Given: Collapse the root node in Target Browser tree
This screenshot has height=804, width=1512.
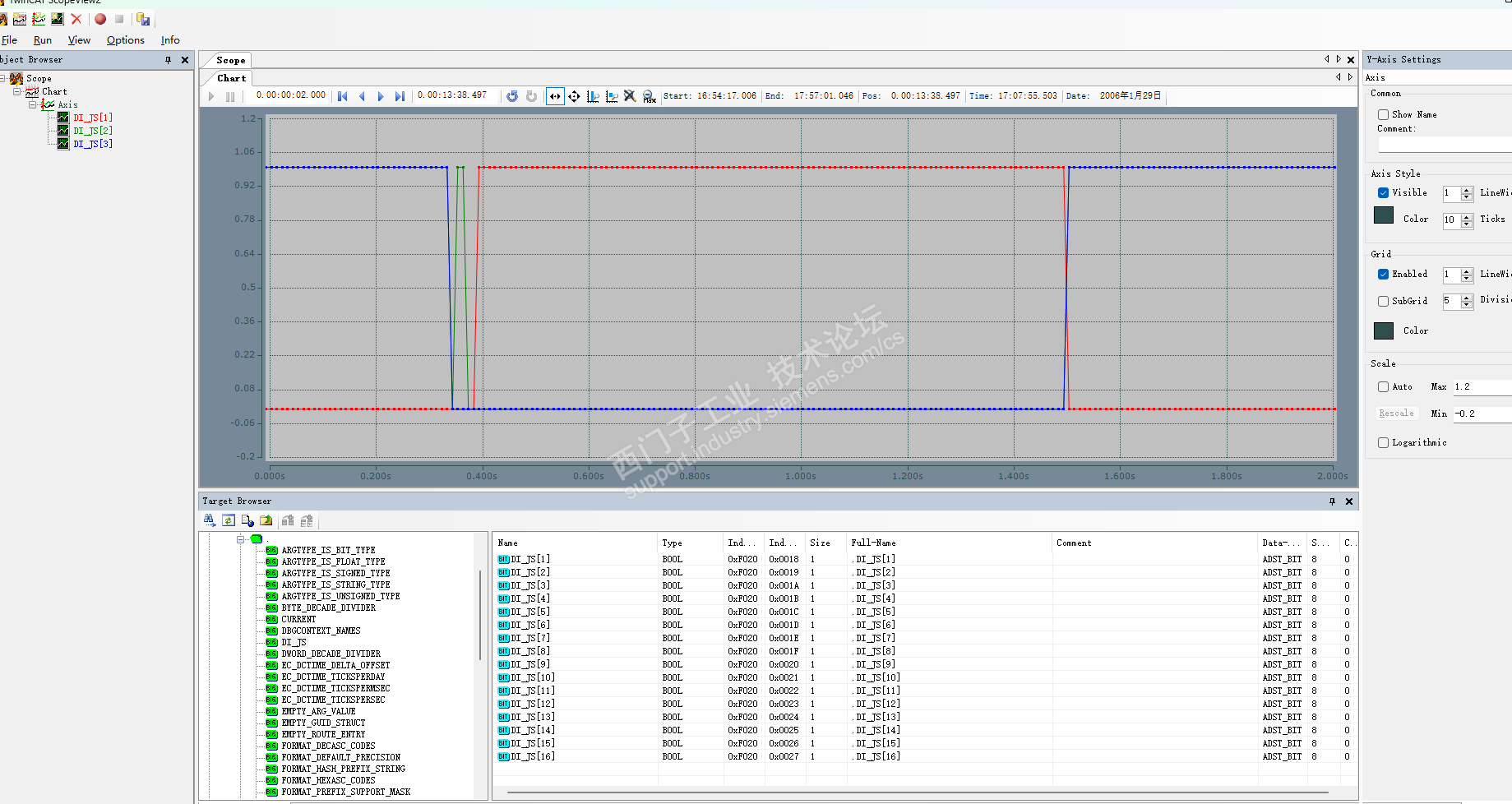Looking at the screenshot, I should [x=240, y=539].
